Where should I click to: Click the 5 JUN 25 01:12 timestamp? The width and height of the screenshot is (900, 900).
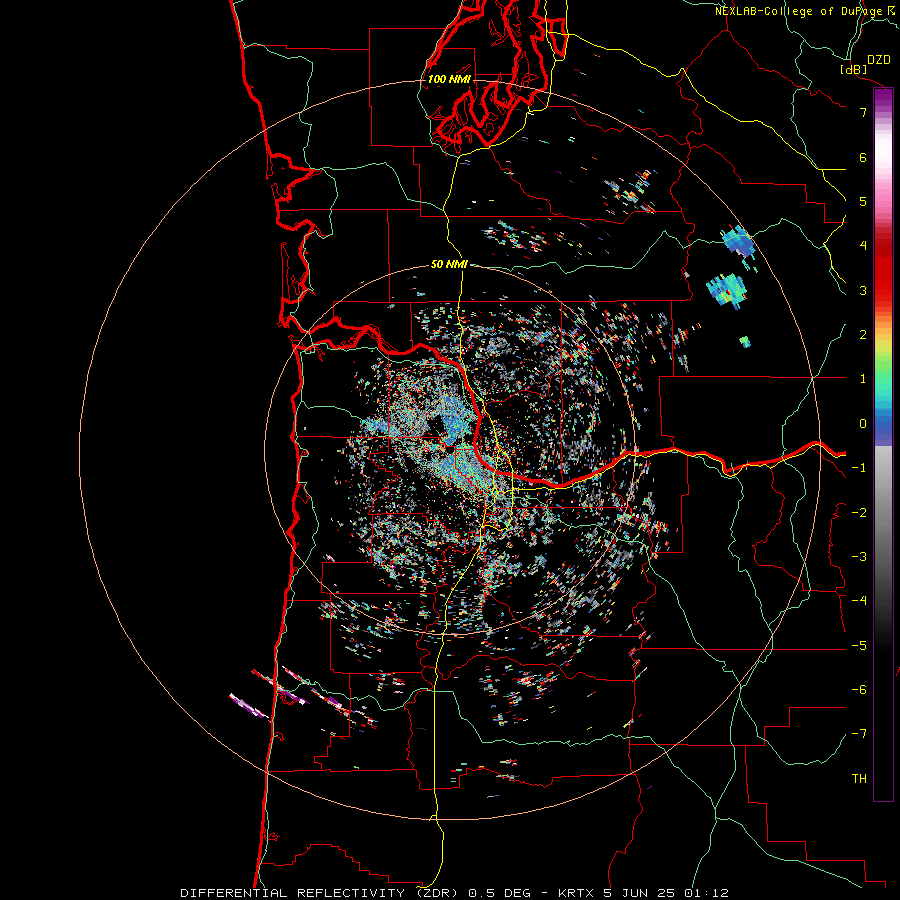(x=666, y=893)
